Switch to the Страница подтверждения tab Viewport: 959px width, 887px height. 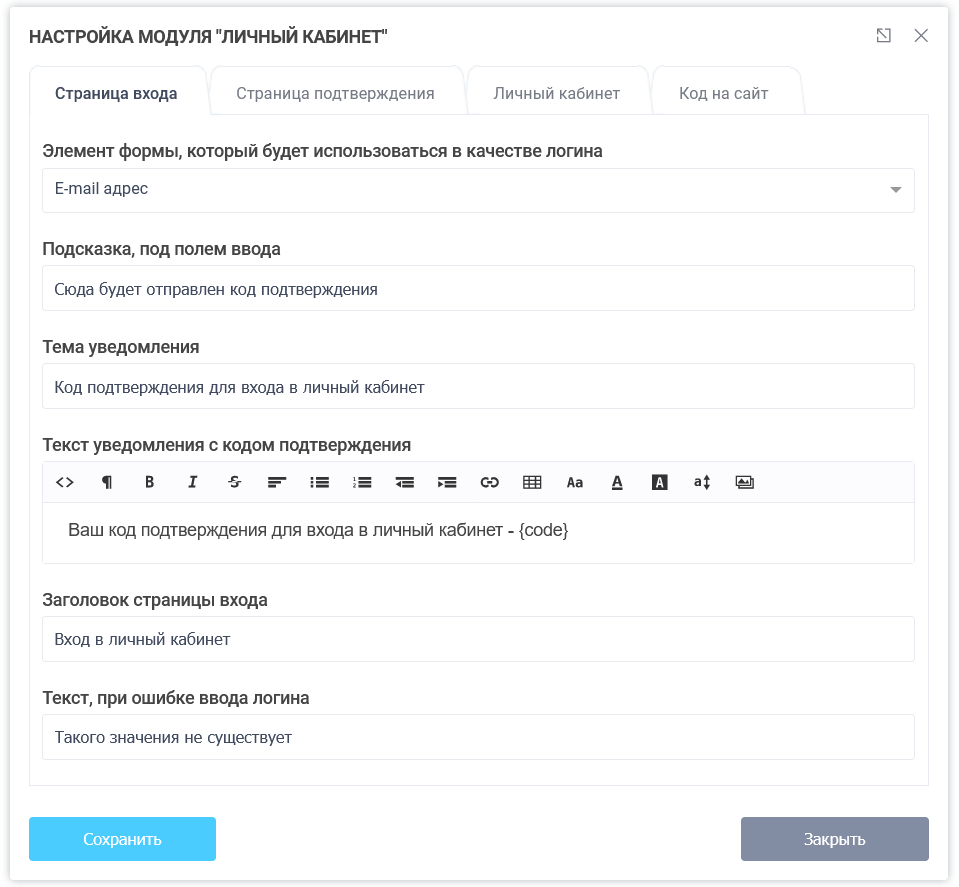point(335,94)
